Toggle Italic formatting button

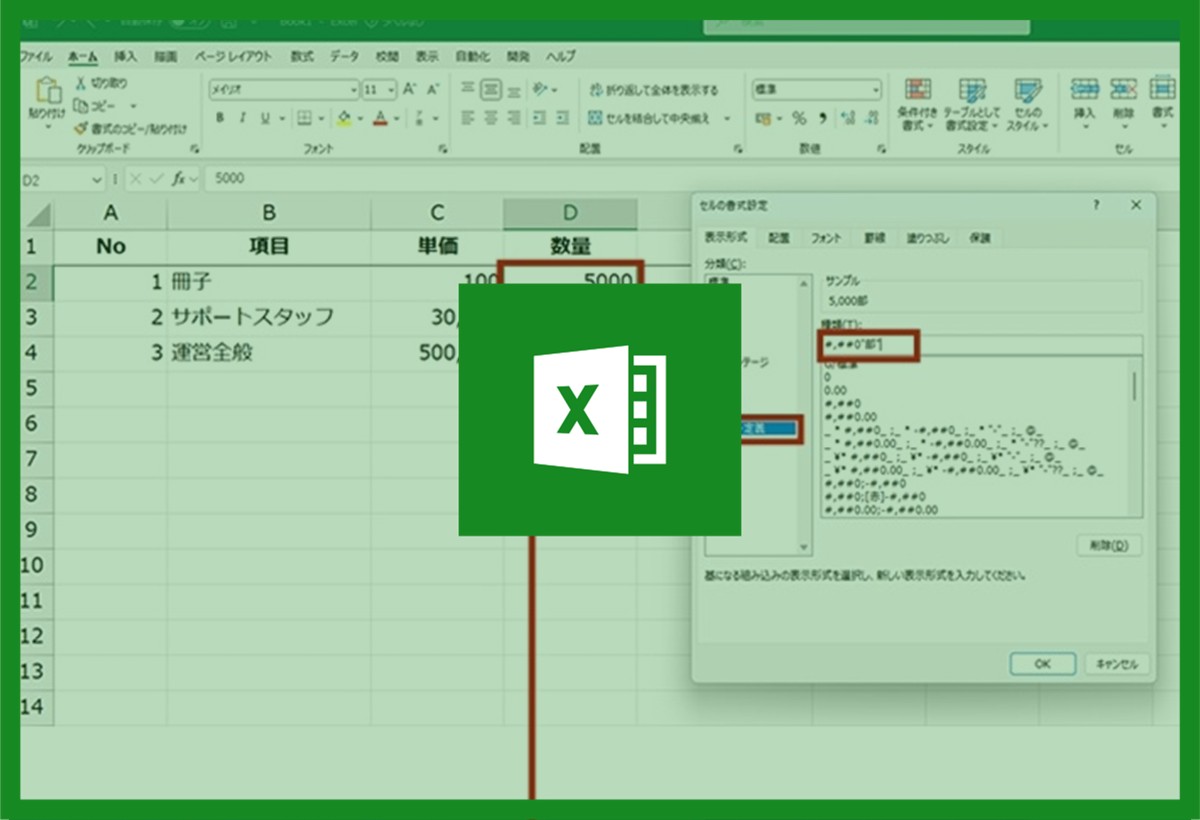coord(243,118)
